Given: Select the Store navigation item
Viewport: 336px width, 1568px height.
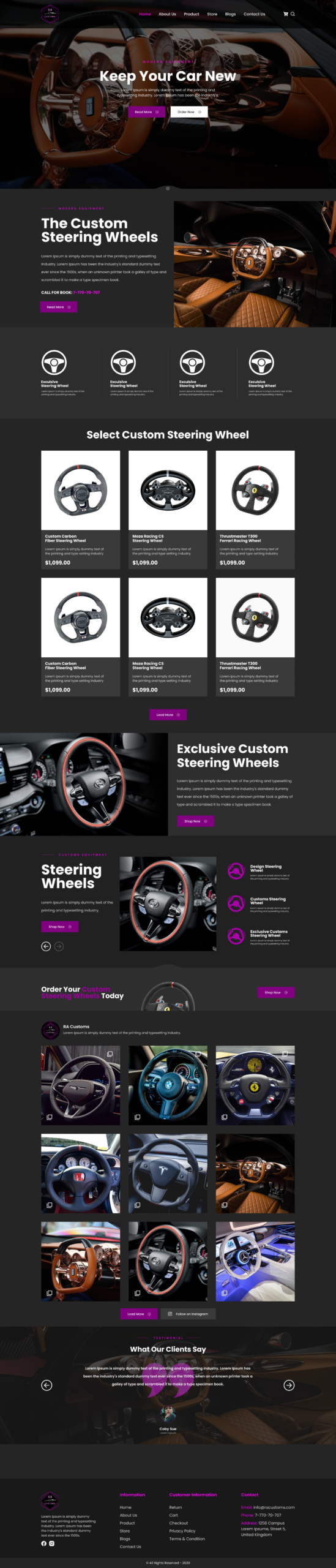Looking at the screenshot, I should tap(212, 14).
